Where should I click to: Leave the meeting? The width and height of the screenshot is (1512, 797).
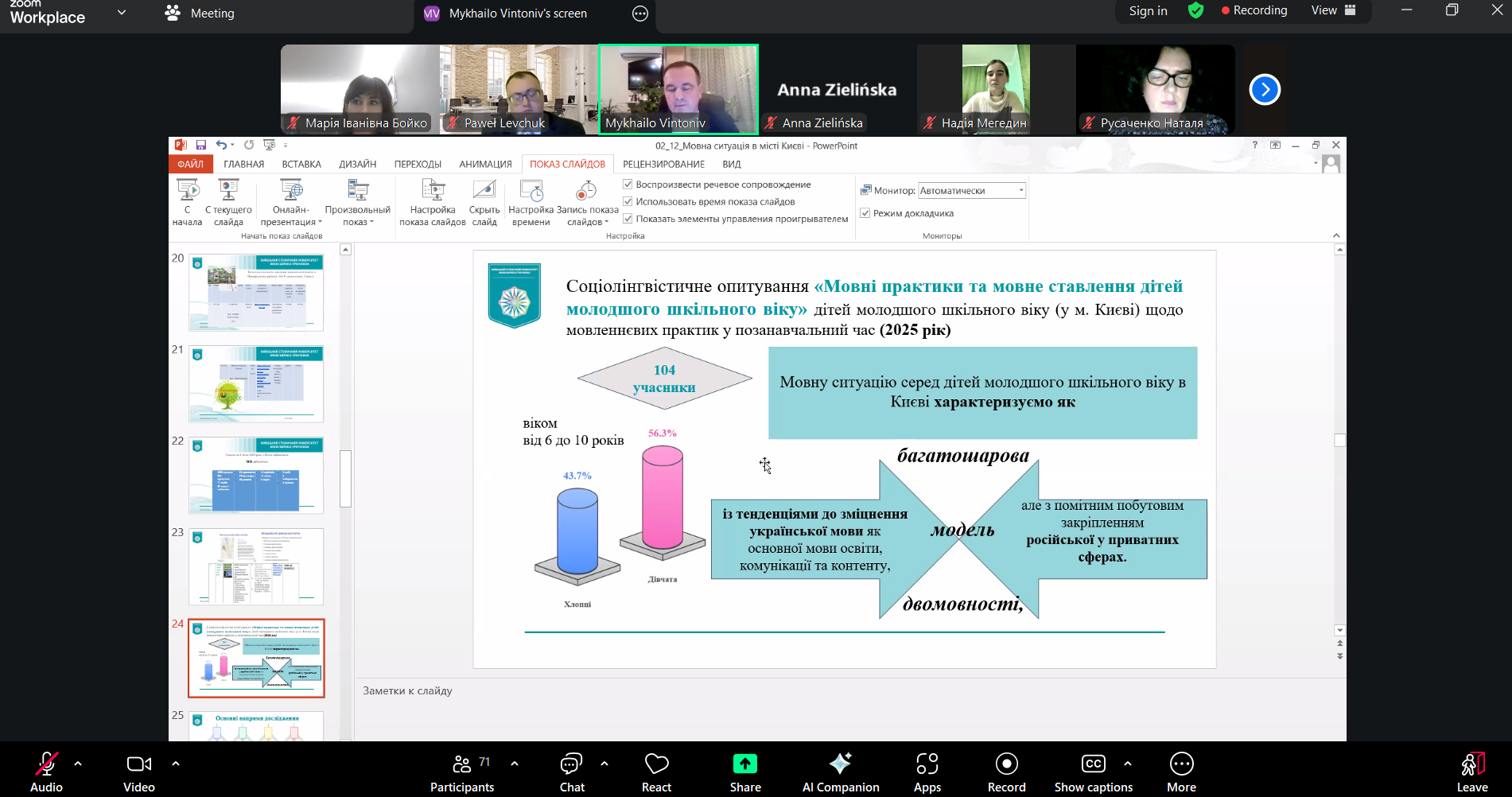tap(1471, 770)
